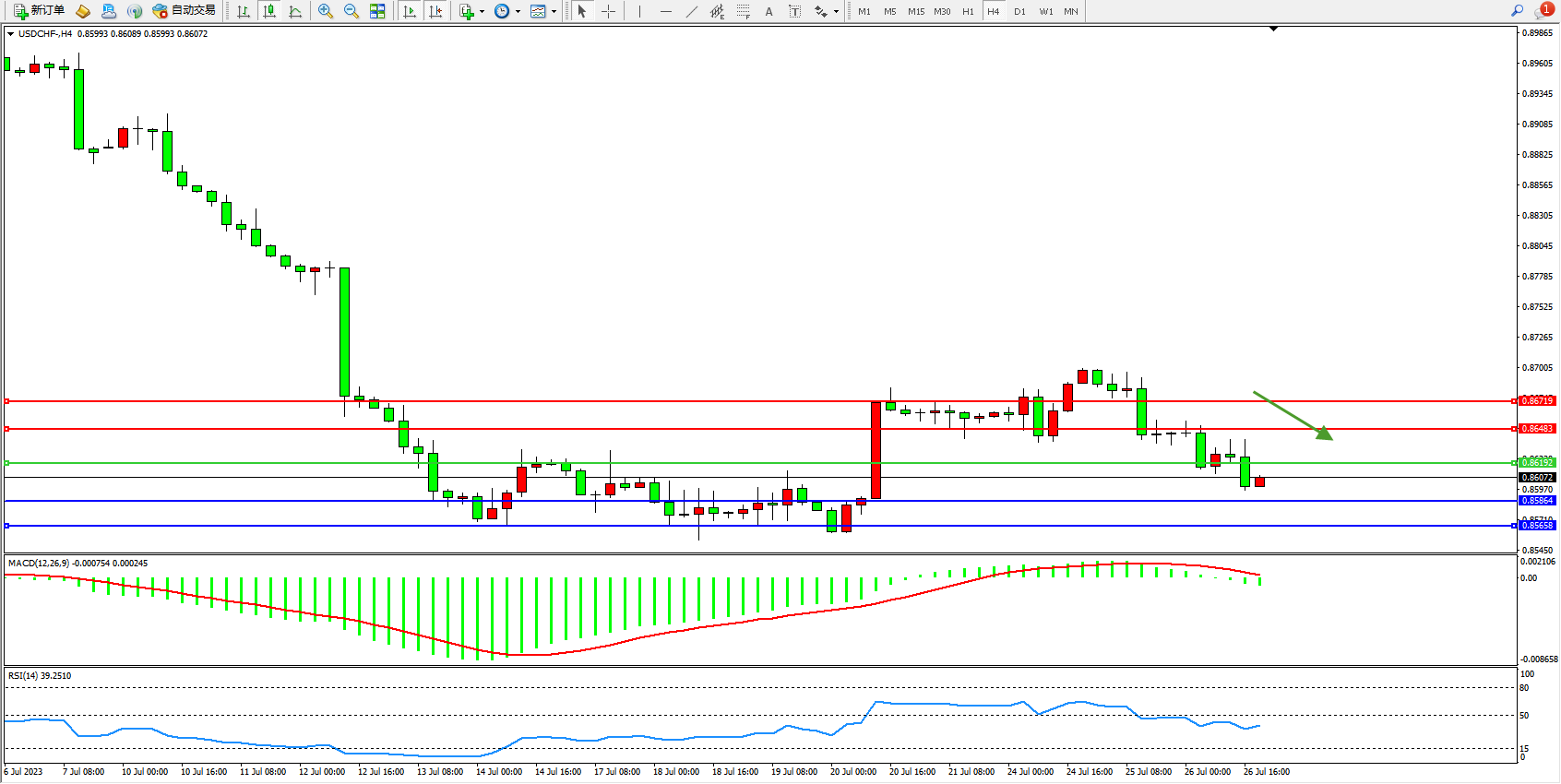Pick the draw trendline tool
The height and width of the screenshot is (784, 1561).
[x=692, y=11]
